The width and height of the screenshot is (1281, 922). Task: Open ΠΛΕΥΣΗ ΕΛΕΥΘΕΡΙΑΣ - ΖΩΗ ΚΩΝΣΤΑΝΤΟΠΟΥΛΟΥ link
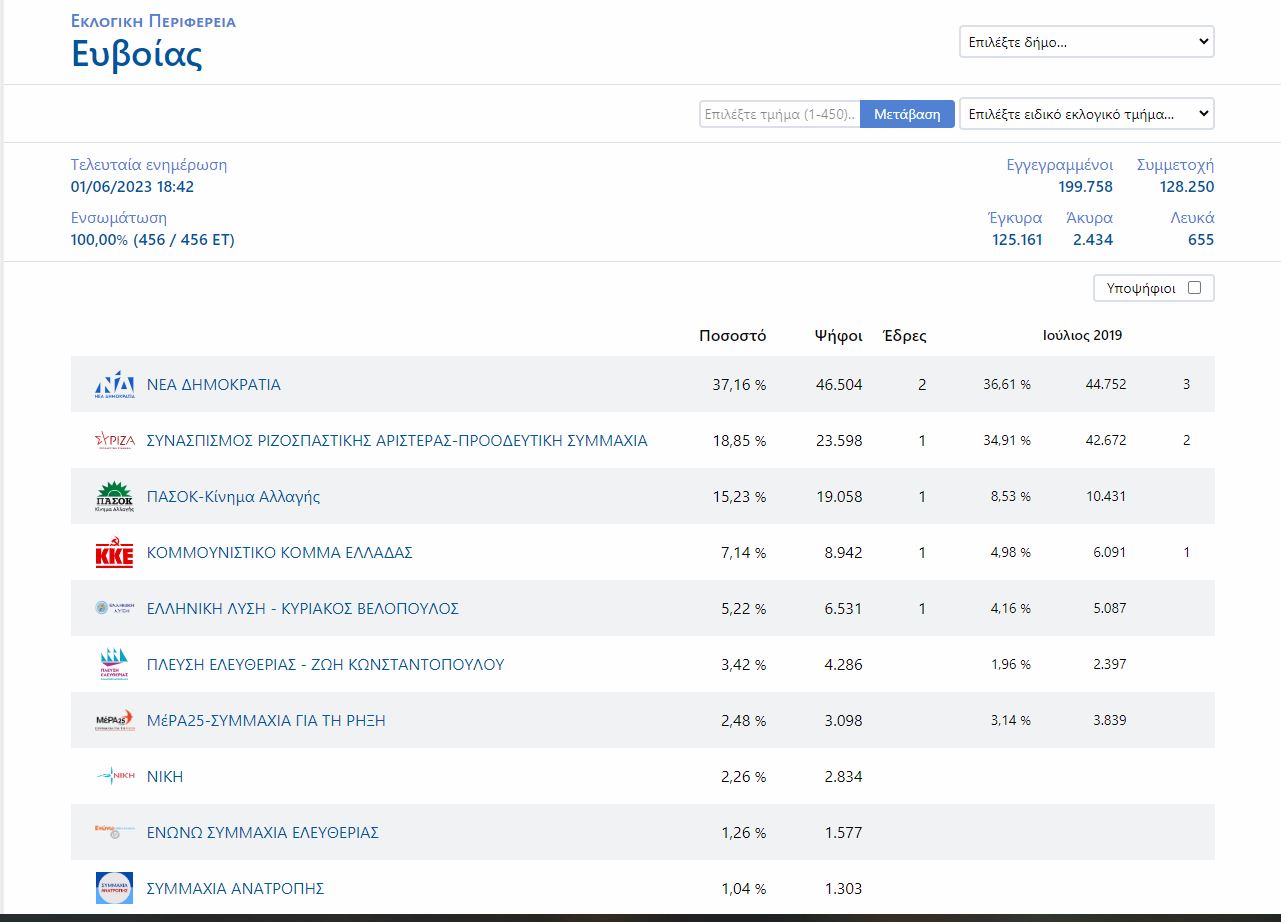[326, 665]
